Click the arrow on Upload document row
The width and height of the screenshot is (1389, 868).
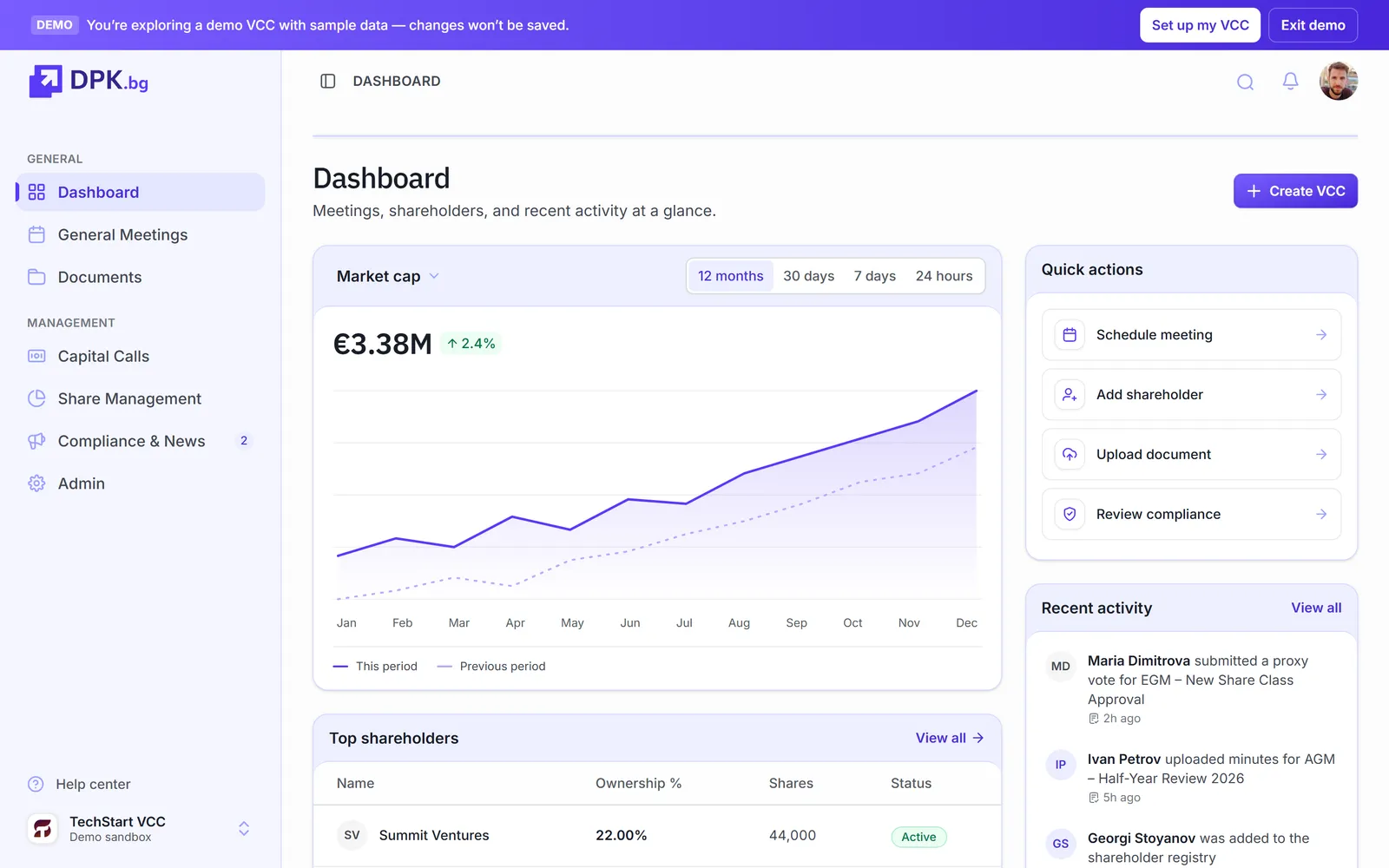(x=1320, y=454)
